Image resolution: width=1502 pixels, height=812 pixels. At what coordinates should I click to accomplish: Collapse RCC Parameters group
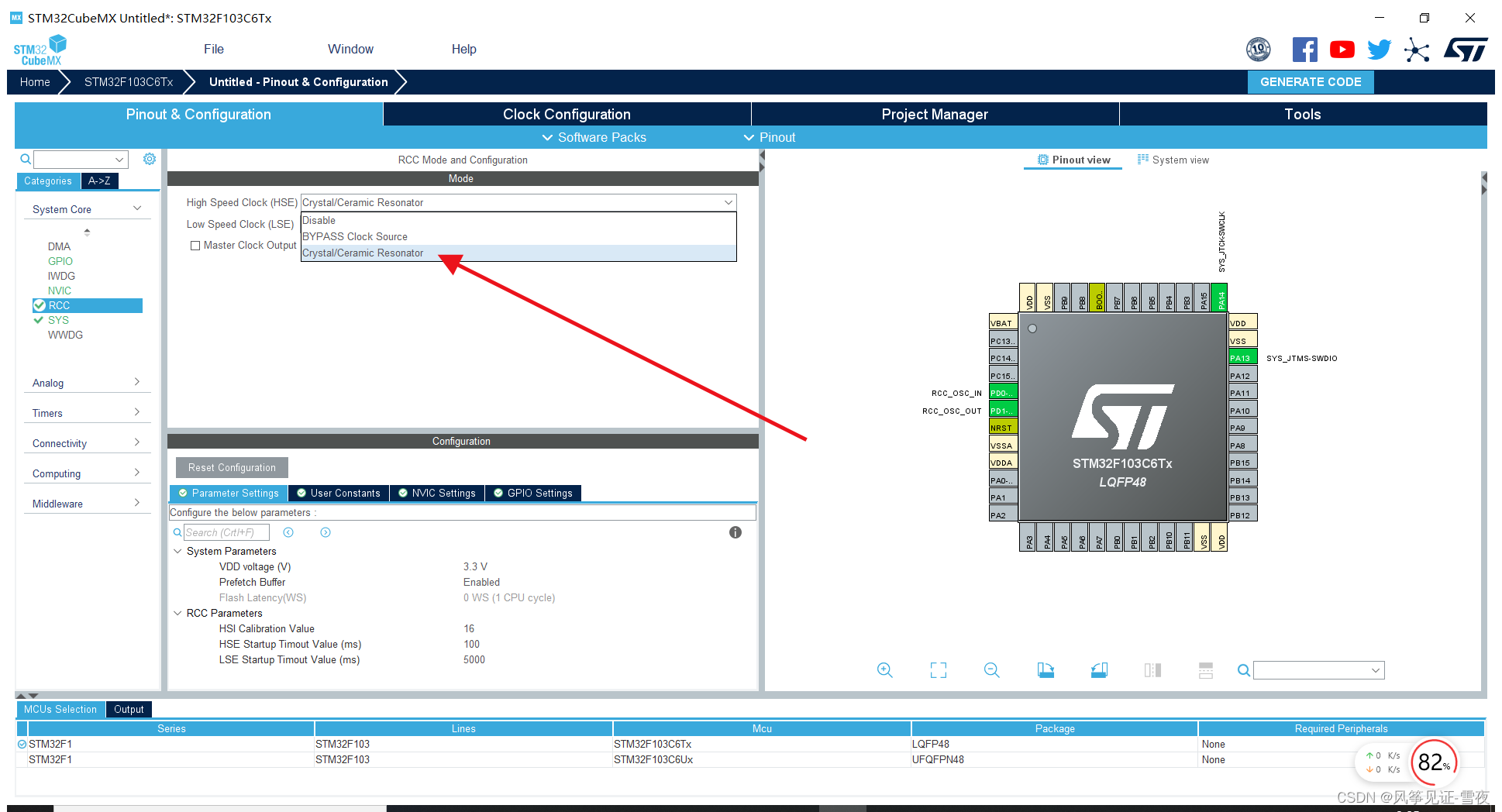(x=177, y=613)
